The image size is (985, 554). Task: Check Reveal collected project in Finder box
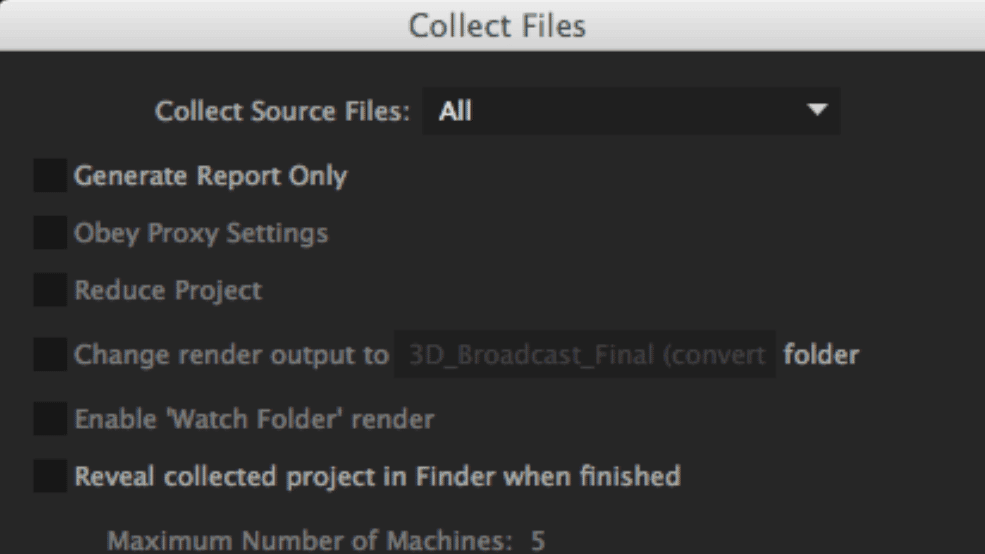tap(50, 476)
